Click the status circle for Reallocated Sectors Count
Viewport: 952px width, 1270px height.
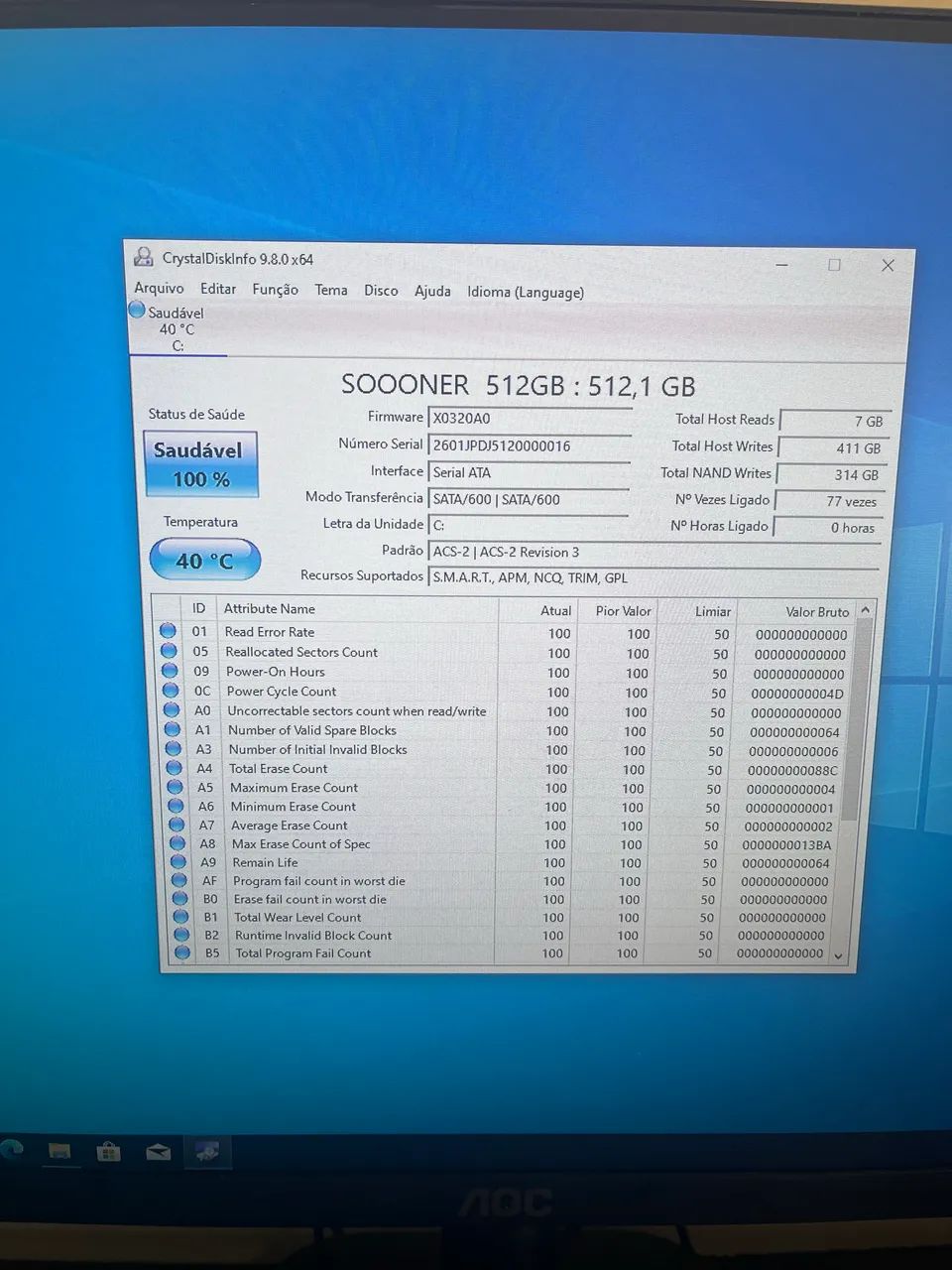(169, 651)
